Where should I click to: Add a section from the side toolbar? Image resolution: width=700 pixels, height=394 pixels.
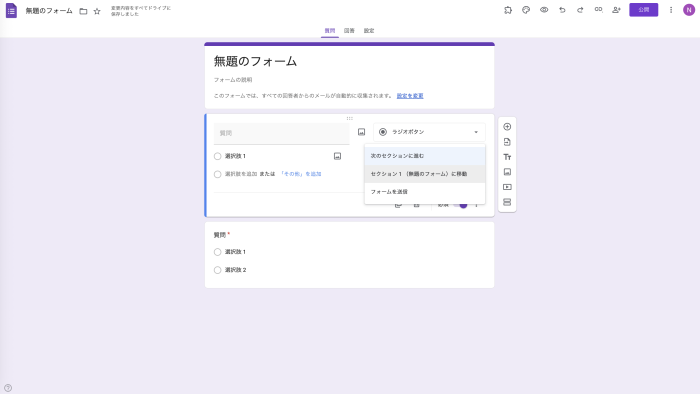click(x=507, y=202)
